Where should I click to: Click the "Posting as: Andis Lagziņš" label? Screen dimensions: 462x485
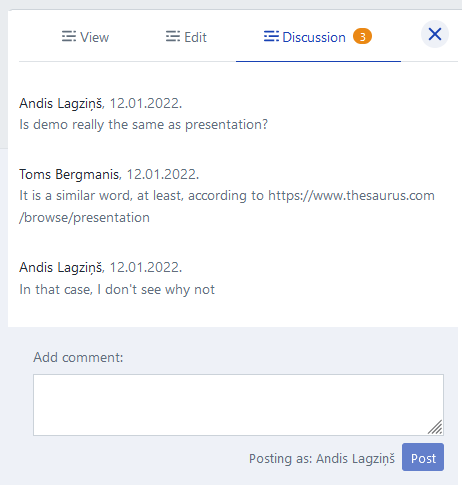point(322,459)
